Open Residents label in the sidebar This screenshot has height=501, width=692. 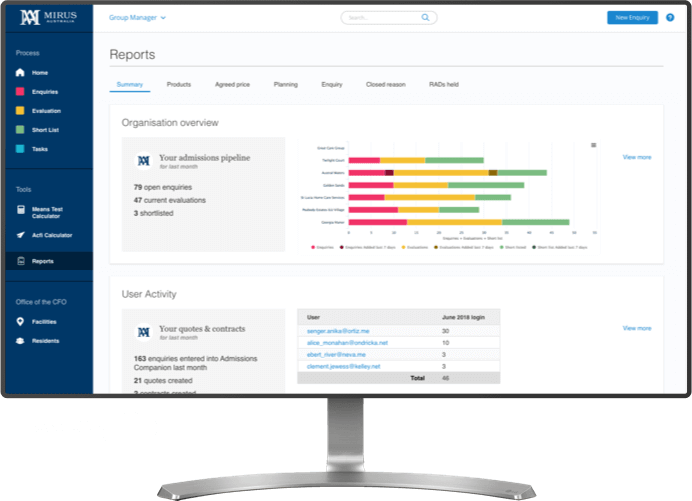click(x=45, y=341)
